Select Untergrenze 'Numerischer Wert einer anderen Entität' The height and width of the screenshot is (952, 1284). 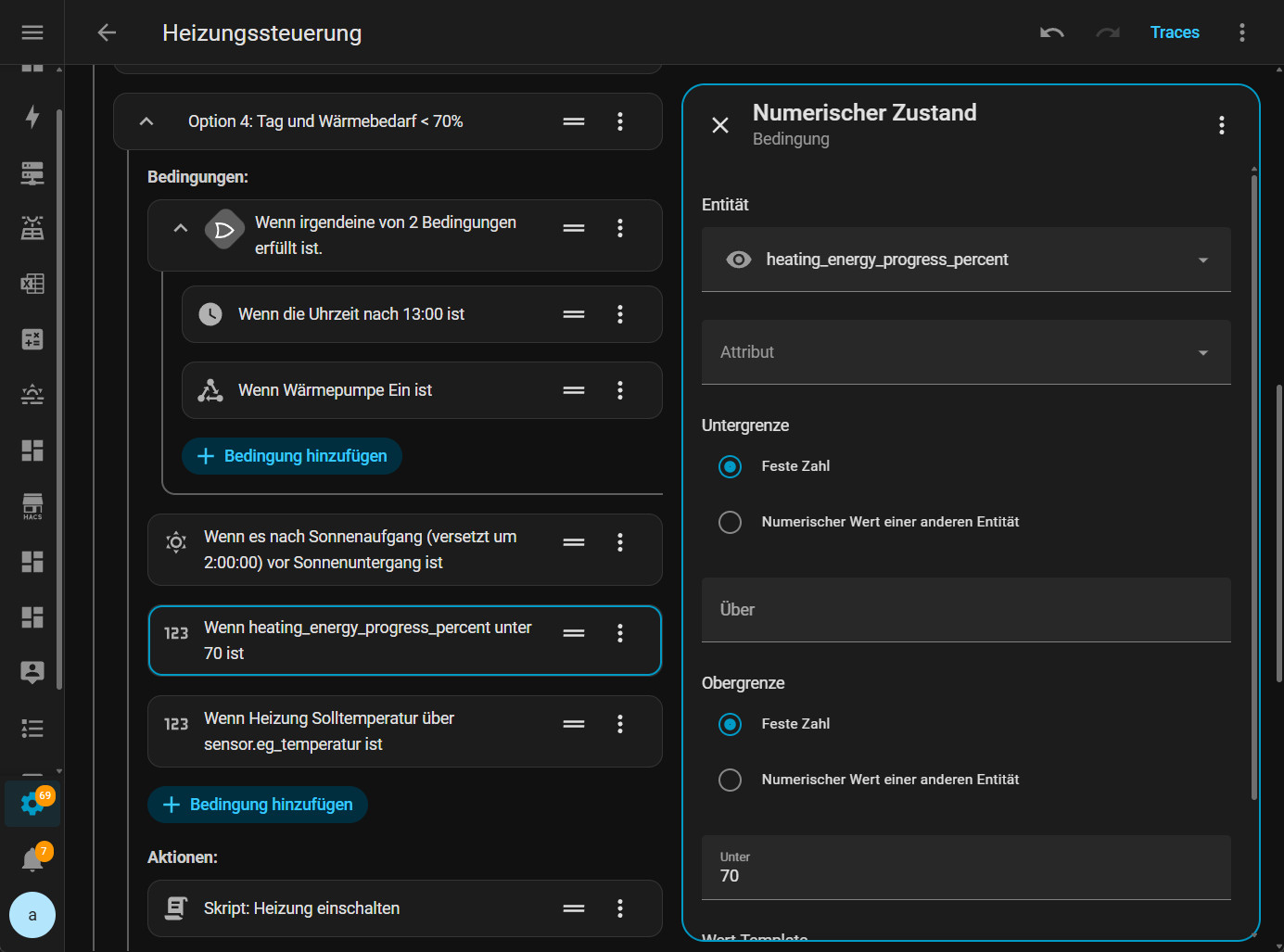coord(731,522)
